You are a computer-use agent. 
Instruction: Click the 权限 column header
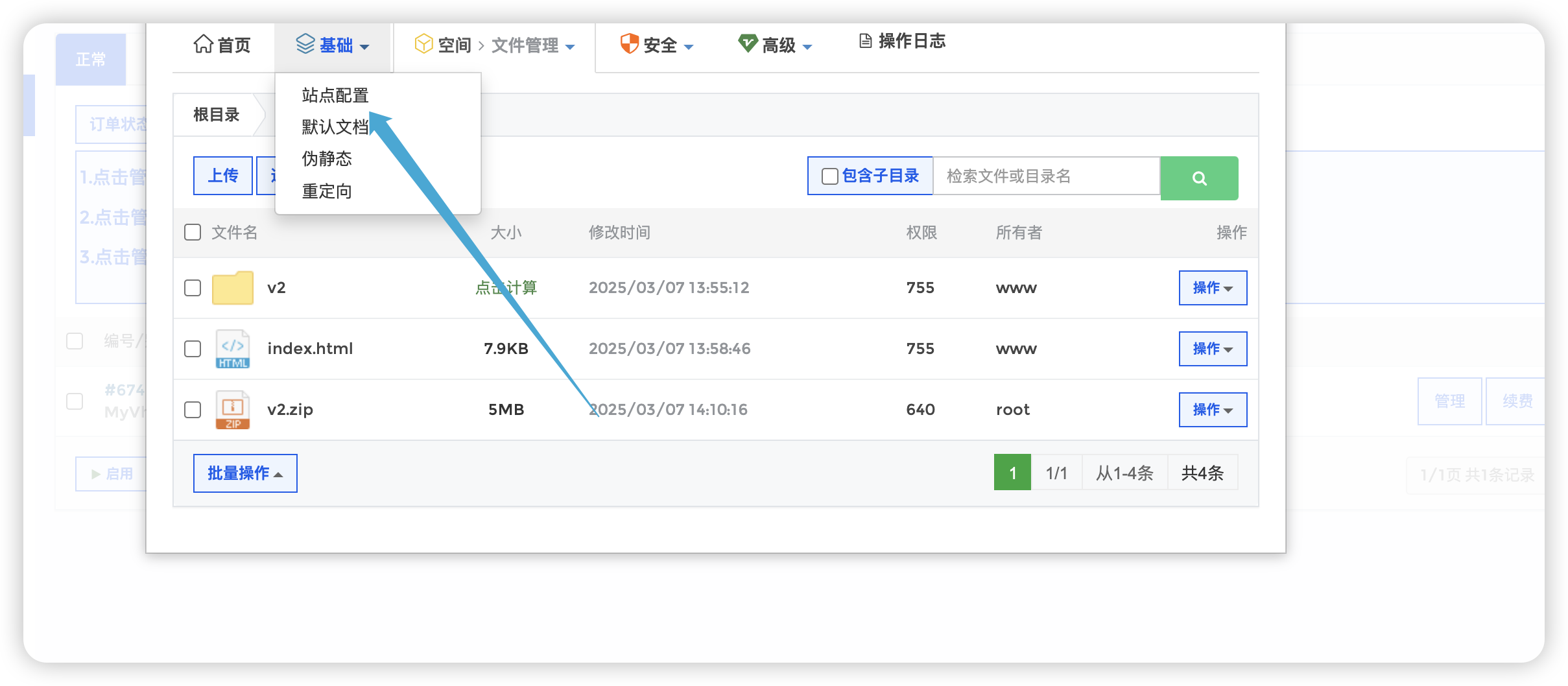click(x=921, y=232)
